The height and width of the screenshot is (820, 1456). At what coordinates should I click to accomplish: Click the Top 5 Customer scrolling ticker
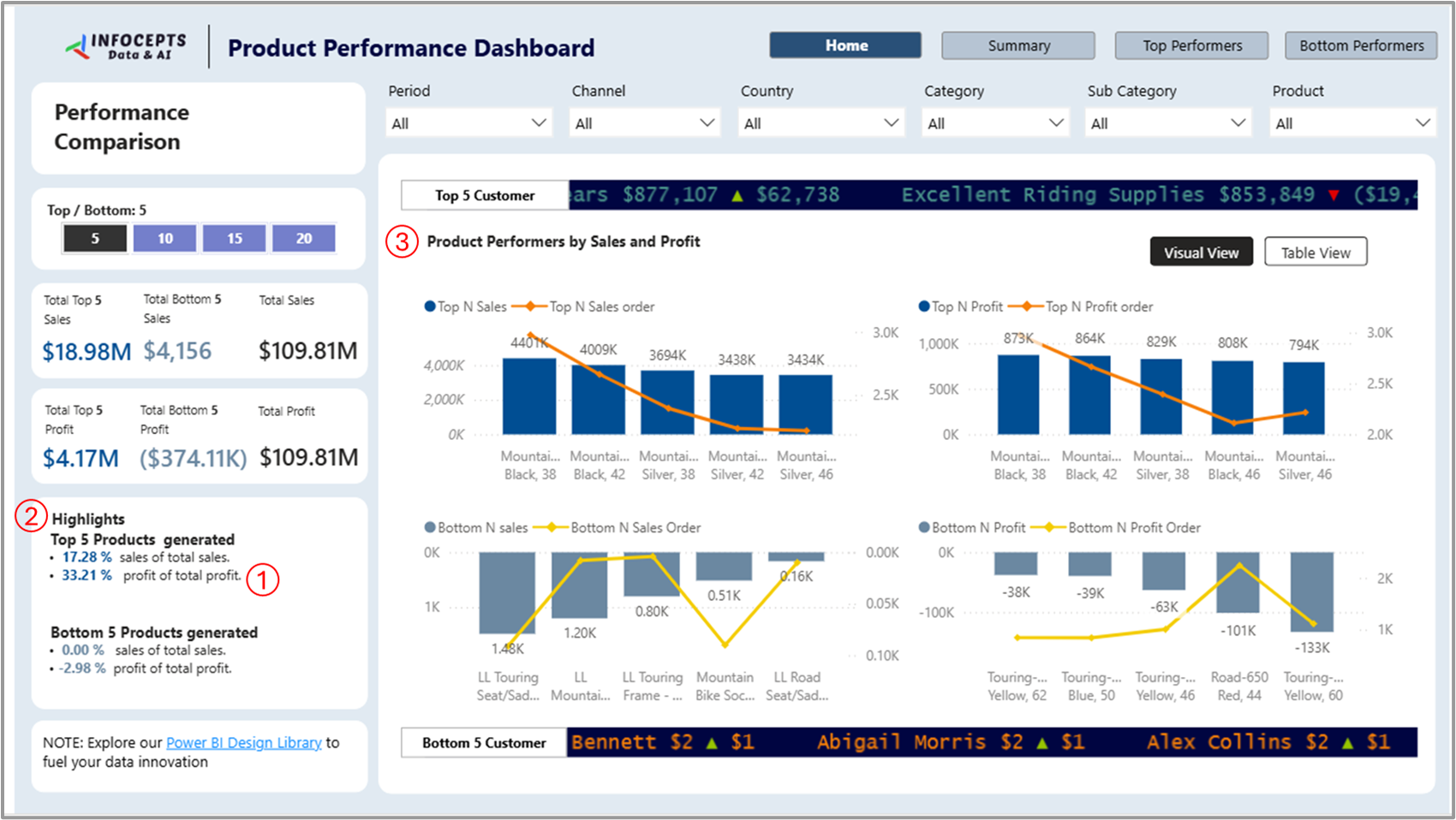point(992,195)
